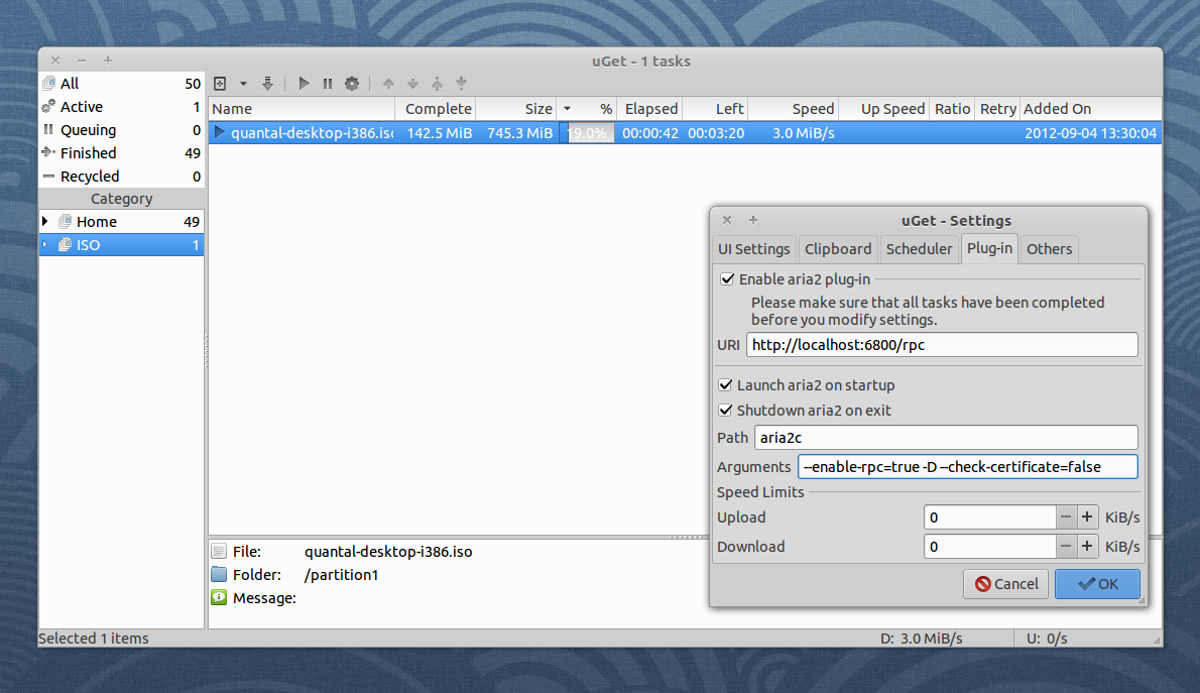The height and width of the screenshot is (693, 1200).
Task: Click the move up arrow icon
Action: pos(389,84)
